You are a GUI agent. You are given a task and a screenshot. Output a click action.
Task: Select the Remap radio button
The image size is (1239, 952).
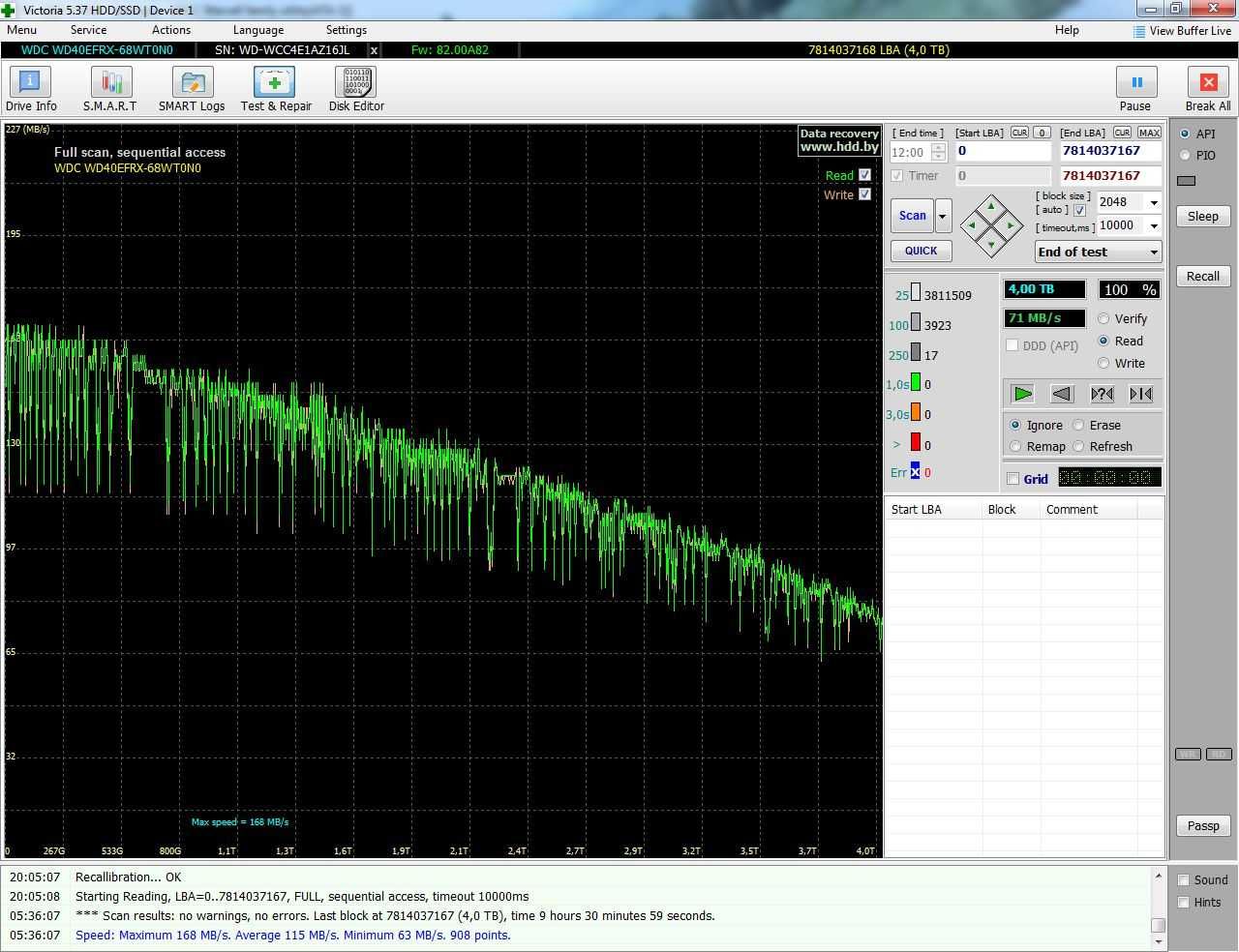point(1014,446)
